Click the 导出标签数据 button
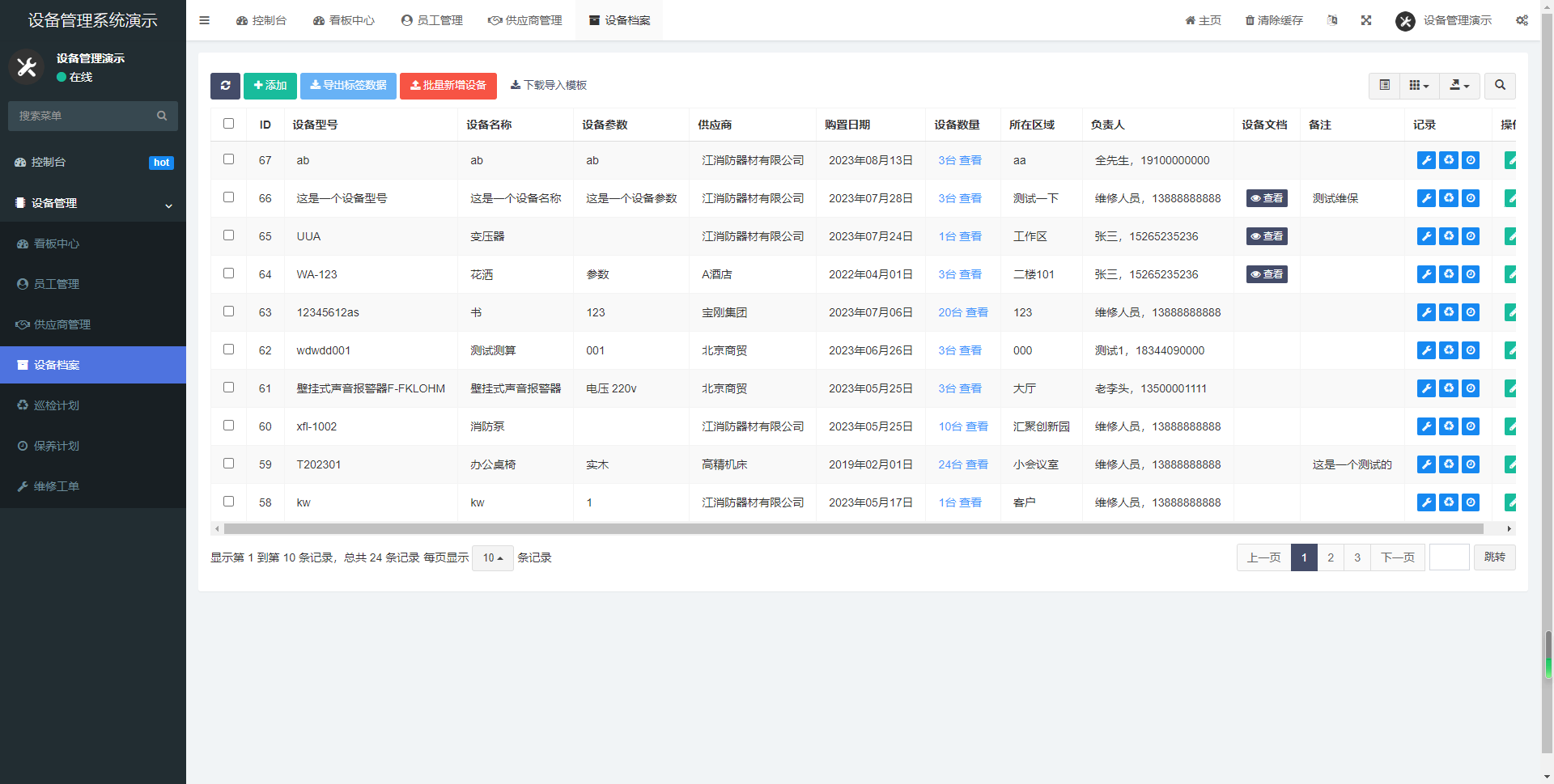This screenshot has height=784, width=1554. pos(348,86)
